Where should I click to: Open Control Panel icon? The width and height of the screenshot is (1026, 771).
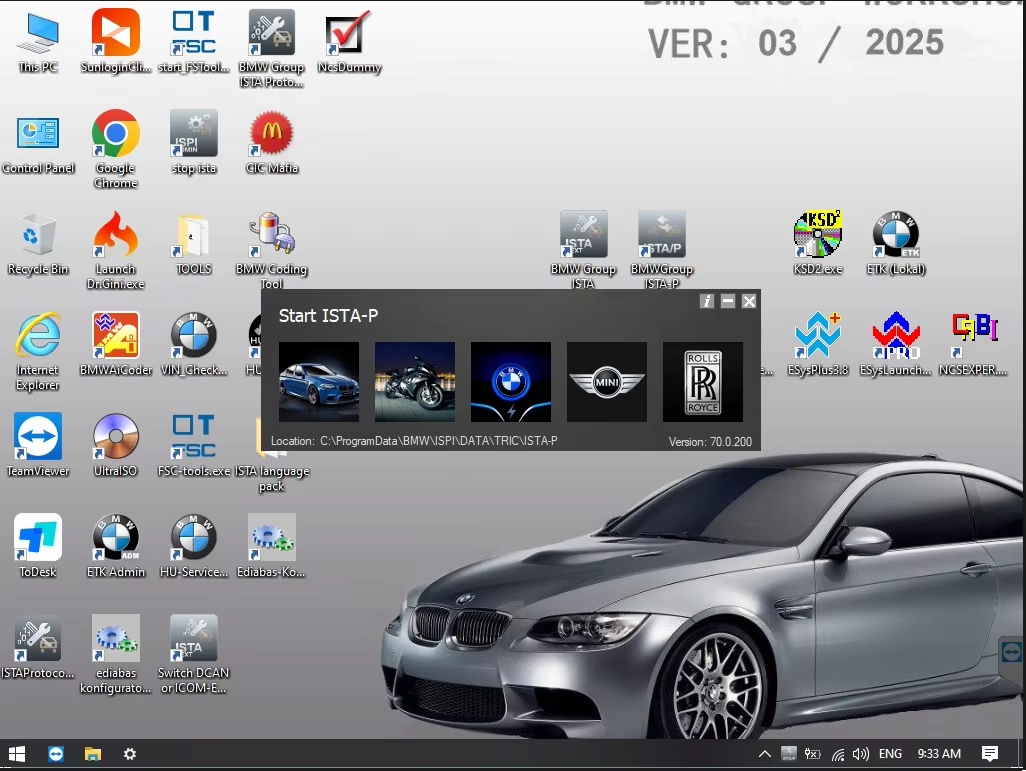38,143
